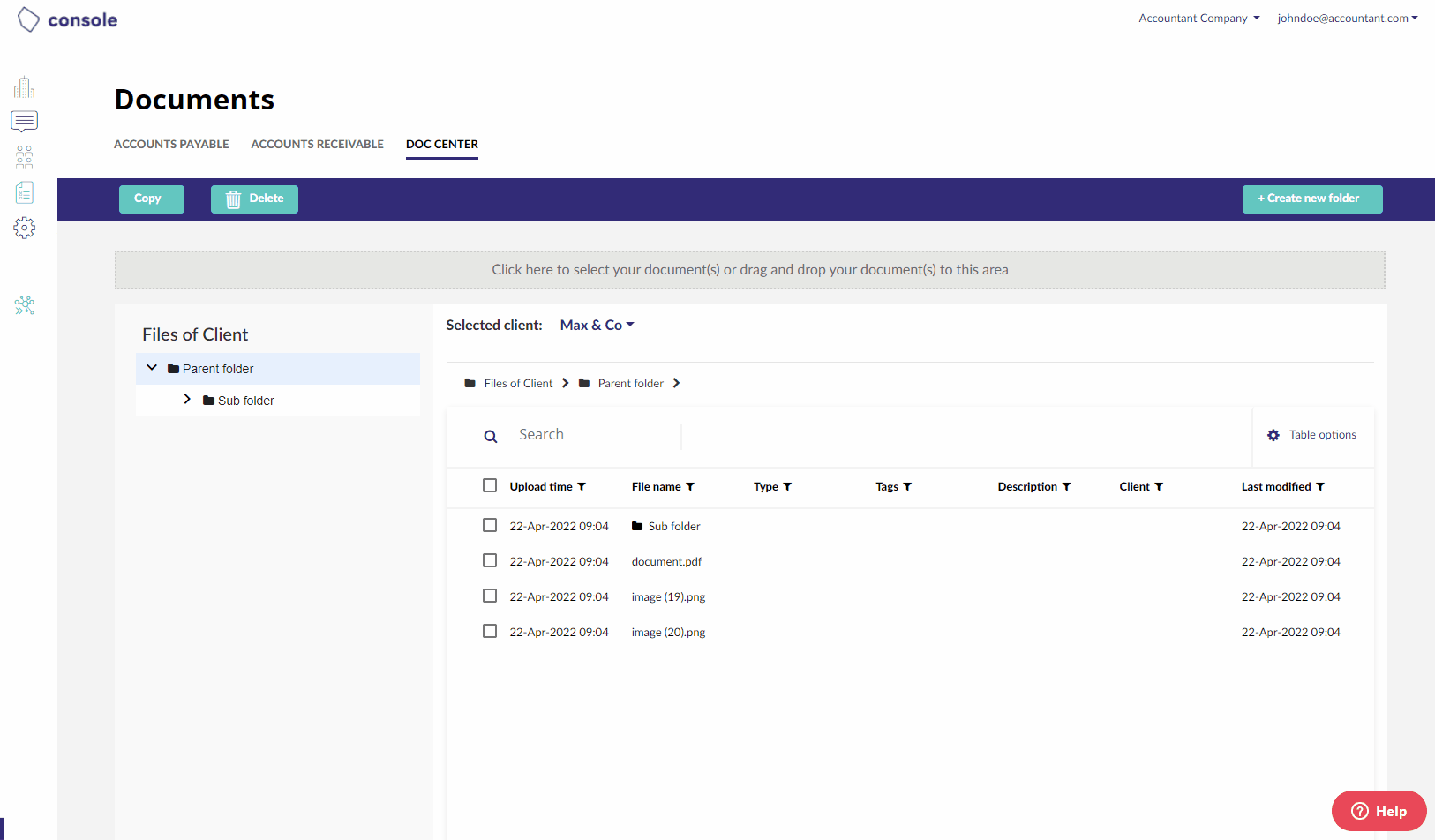1435x840 pixels.
Task: Open the Accountant Company dropdown
Action: click(x=1199, y=18)
